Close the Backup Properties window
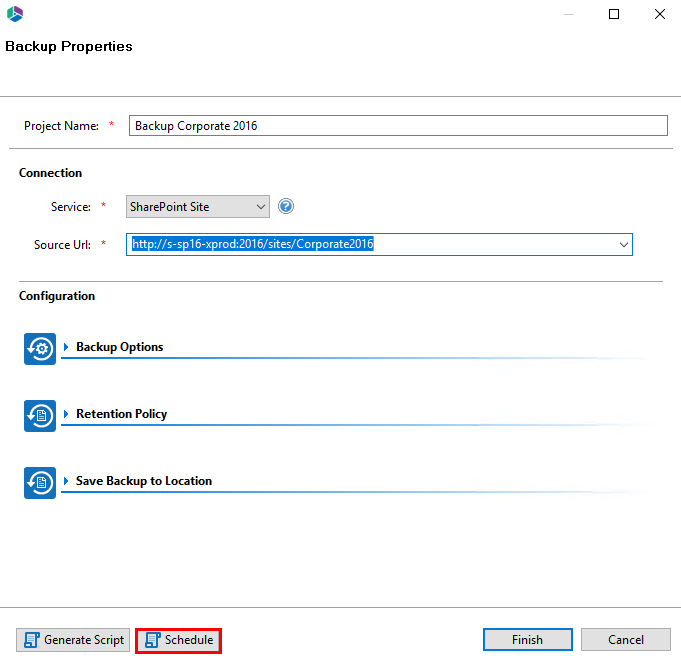The width and height of the screenshot is (681, 669). point(659,14)
